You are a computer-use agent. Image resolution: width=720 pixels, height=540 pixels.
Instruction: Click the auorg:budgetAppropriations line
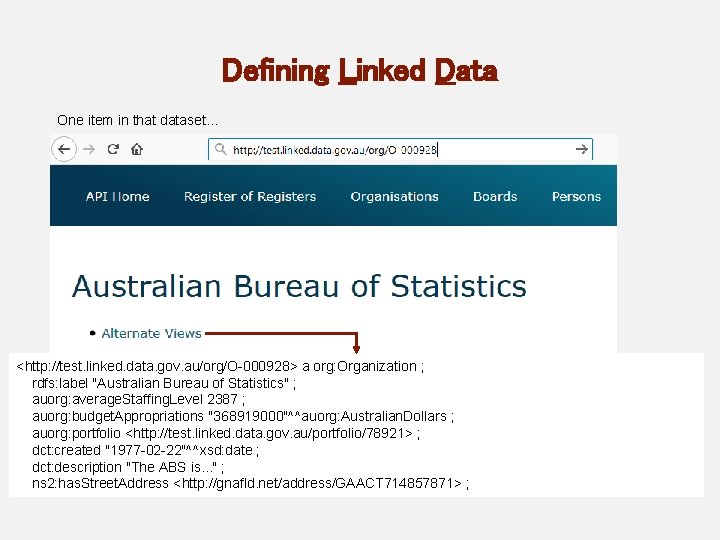point(243,416)
